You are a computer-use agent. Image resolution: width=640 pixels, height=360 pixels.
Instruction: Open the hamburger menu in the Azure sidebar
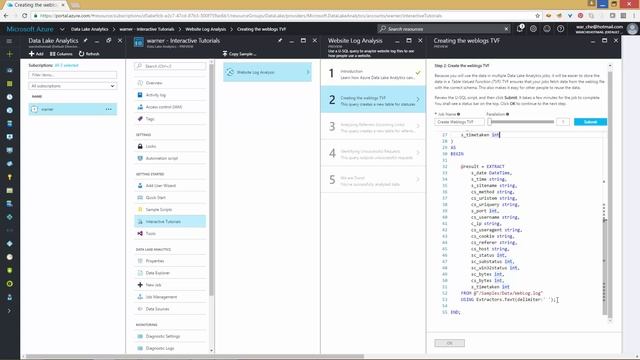point(9,41)
